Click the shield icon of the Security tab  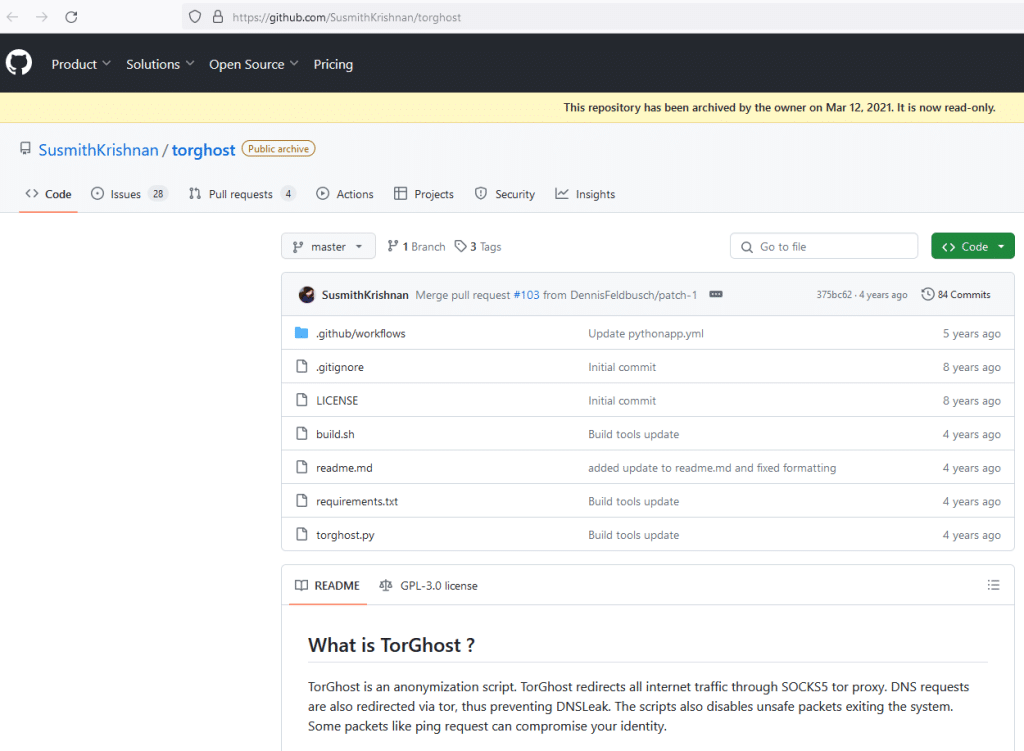[x=481, y=193]
